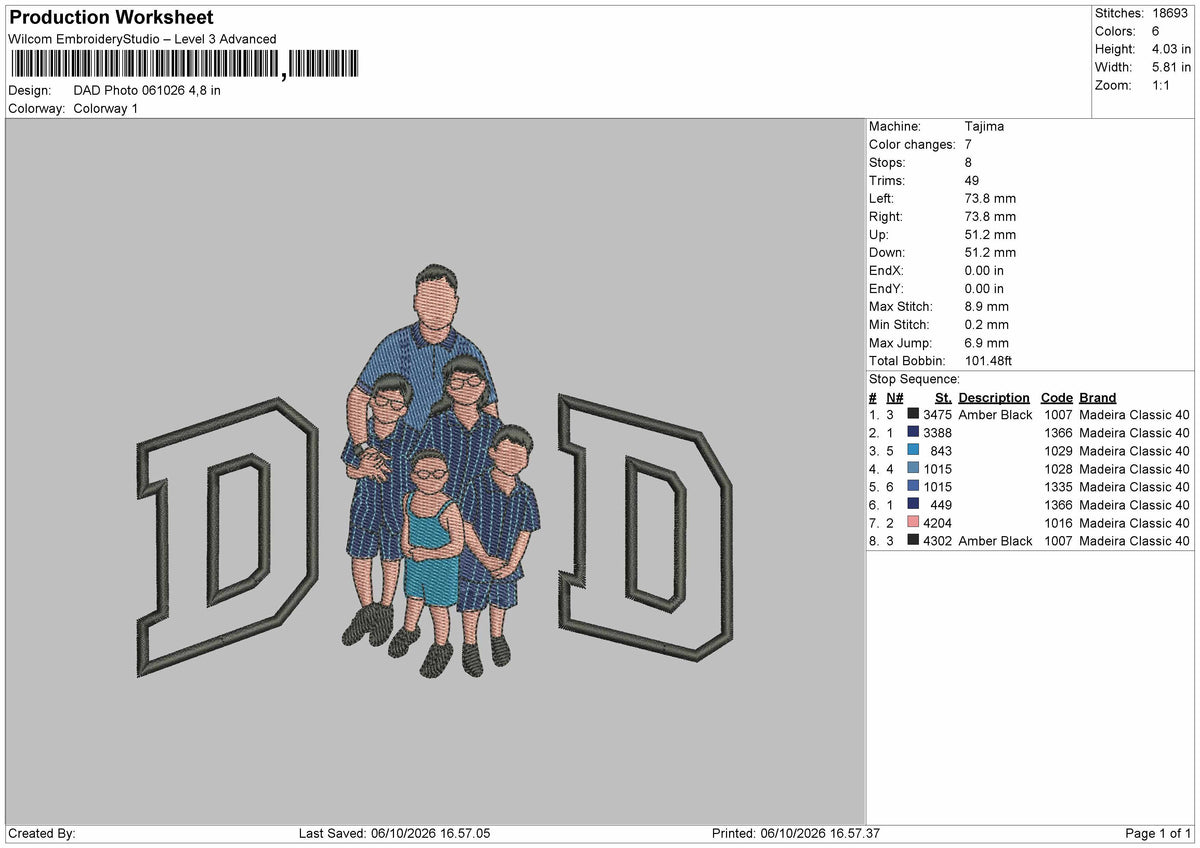Select the Trims value 49
The height and width of the screenshot is (848, 1200).
click(973, 180)
